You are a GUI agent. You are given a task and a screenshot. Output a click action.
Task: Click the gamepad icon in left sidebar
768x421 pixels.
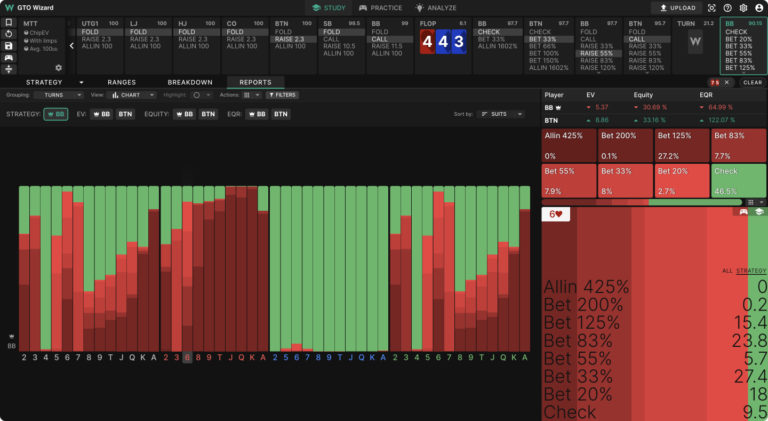click(9, 58)
